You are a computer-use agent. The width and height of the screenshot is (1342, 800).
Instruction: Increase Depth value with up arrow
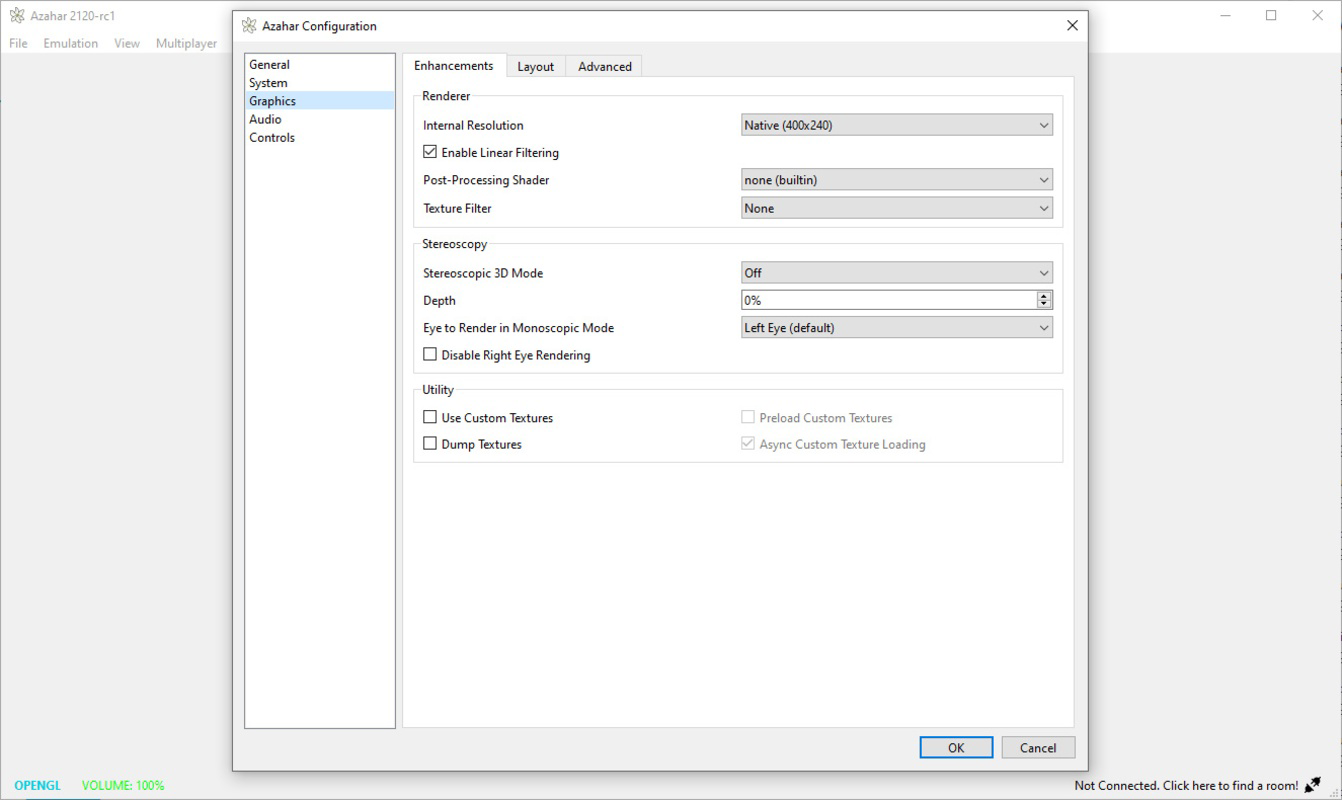pyautogui.click(x=1044, y=296)
